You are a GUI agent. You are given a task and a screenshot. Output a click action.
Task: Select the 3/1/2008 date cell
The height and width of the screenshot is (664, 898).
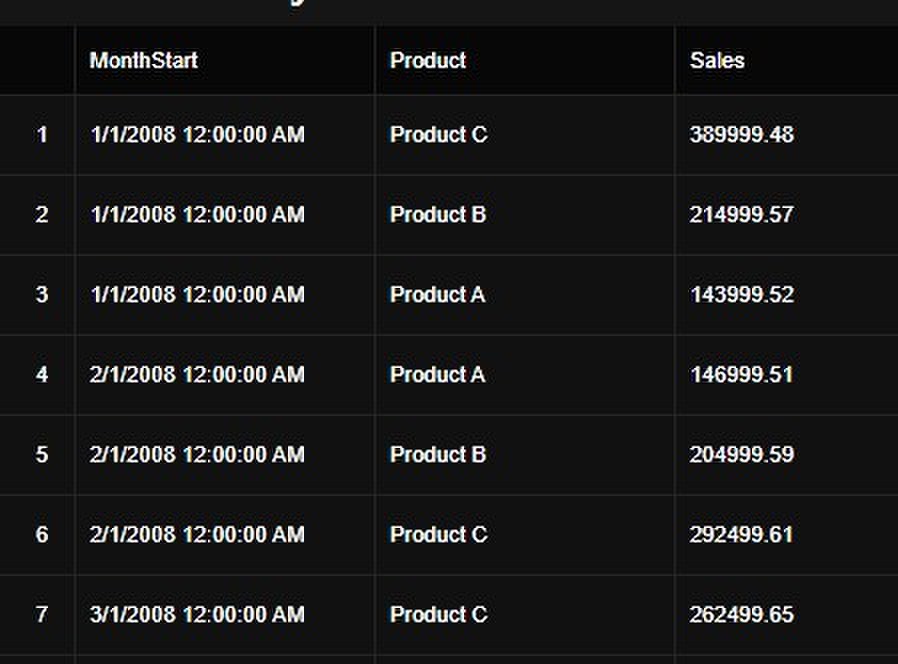pos(225,615)
